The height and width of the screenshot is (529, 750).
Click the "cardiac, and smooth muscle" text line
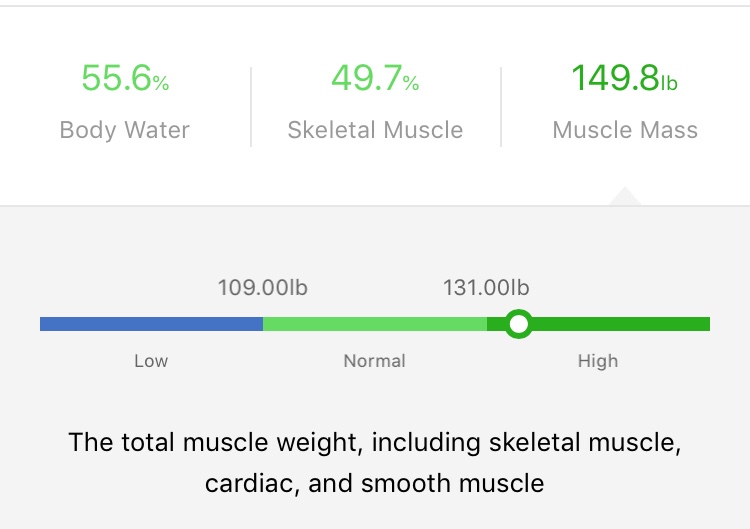pyautogui.click(x=375, y=484)
